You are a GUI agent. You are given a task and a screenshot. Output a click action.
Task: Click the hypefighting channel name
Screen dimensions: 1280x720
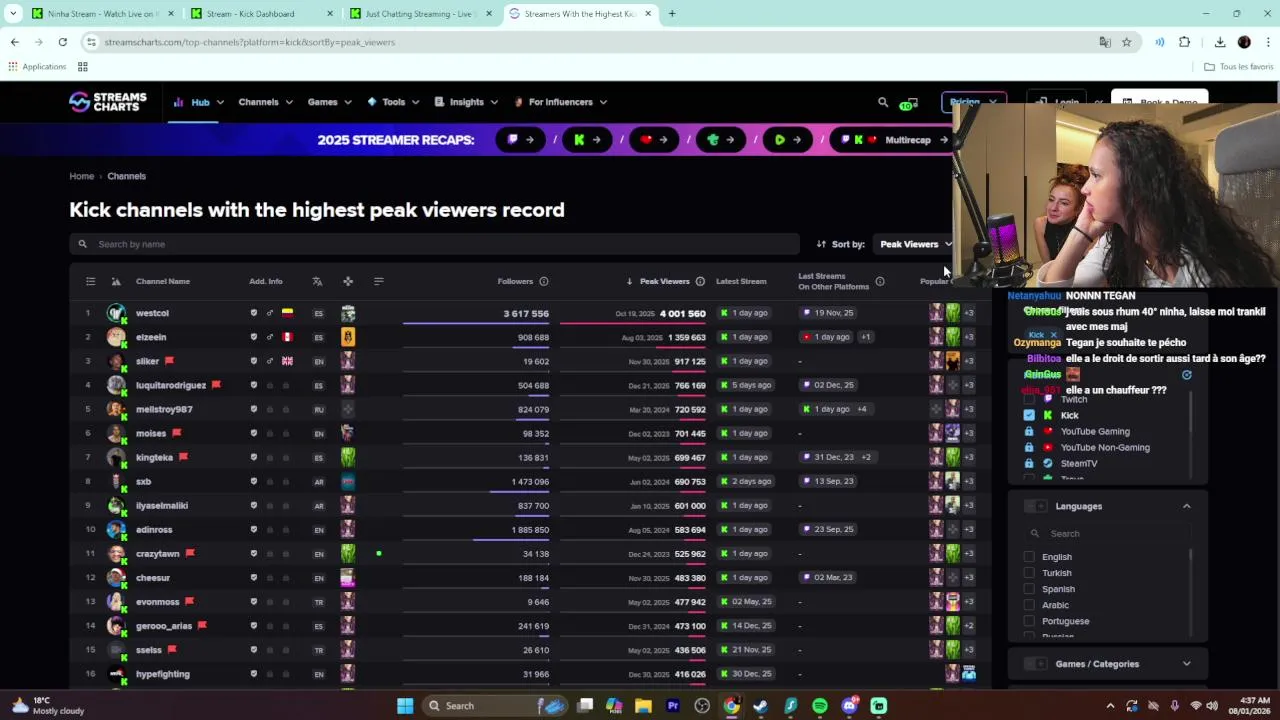coord(162,674)
